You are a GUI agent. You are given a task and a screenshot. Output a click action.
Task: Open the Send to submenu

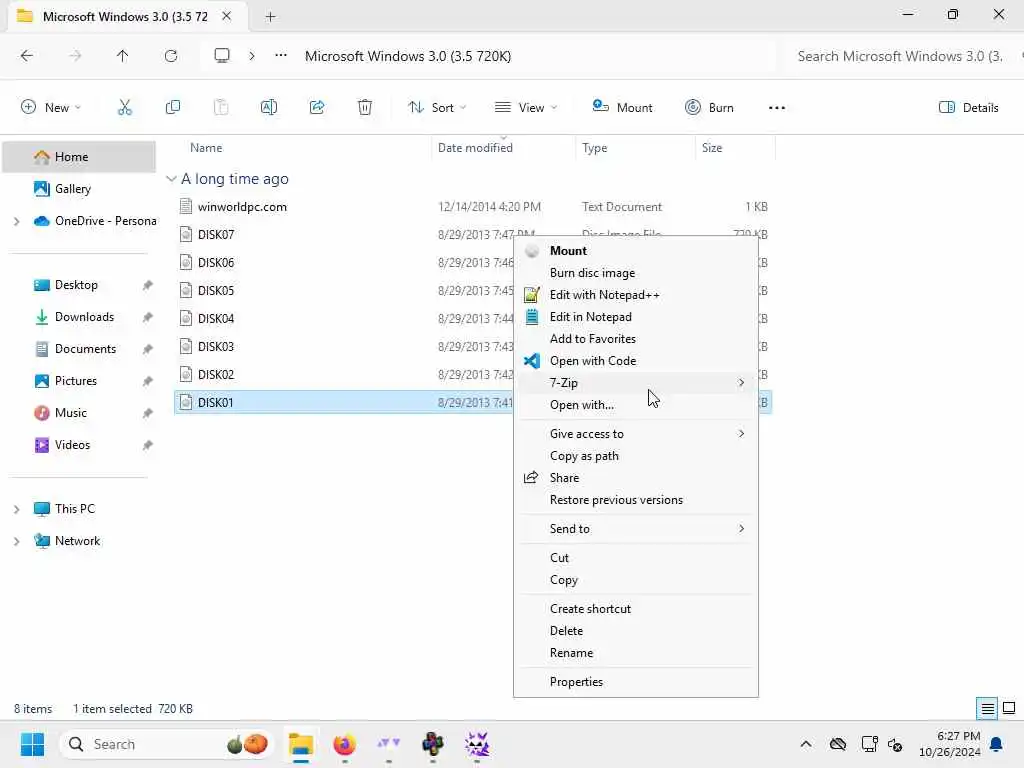(635, 529)
